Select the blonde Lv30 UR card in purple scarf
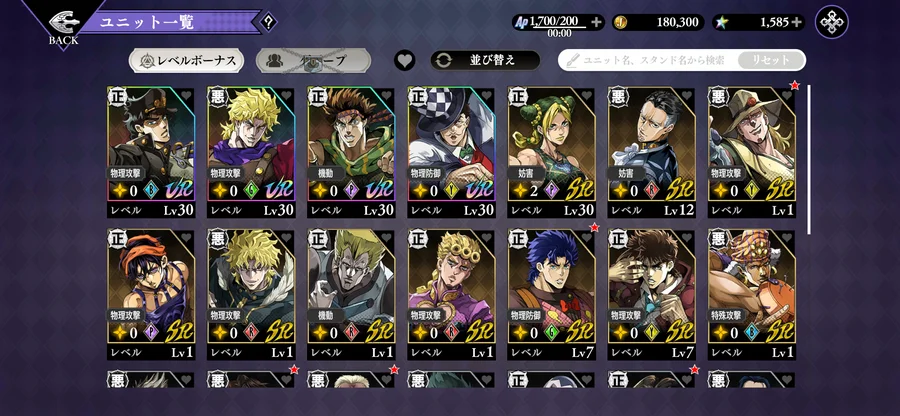 click(251, 152)
